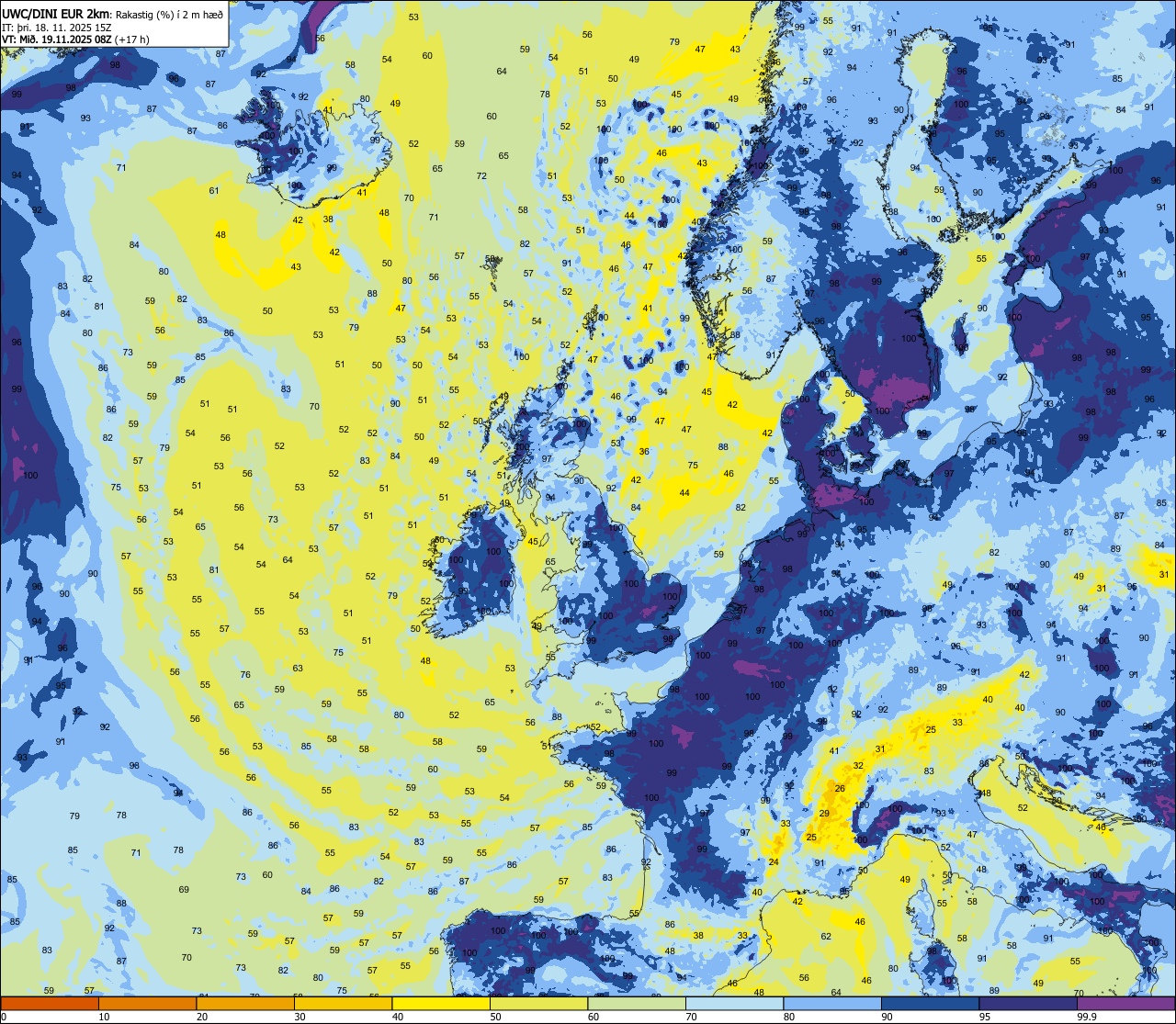Click the humidity value "24" on the map

click(774, 862)
